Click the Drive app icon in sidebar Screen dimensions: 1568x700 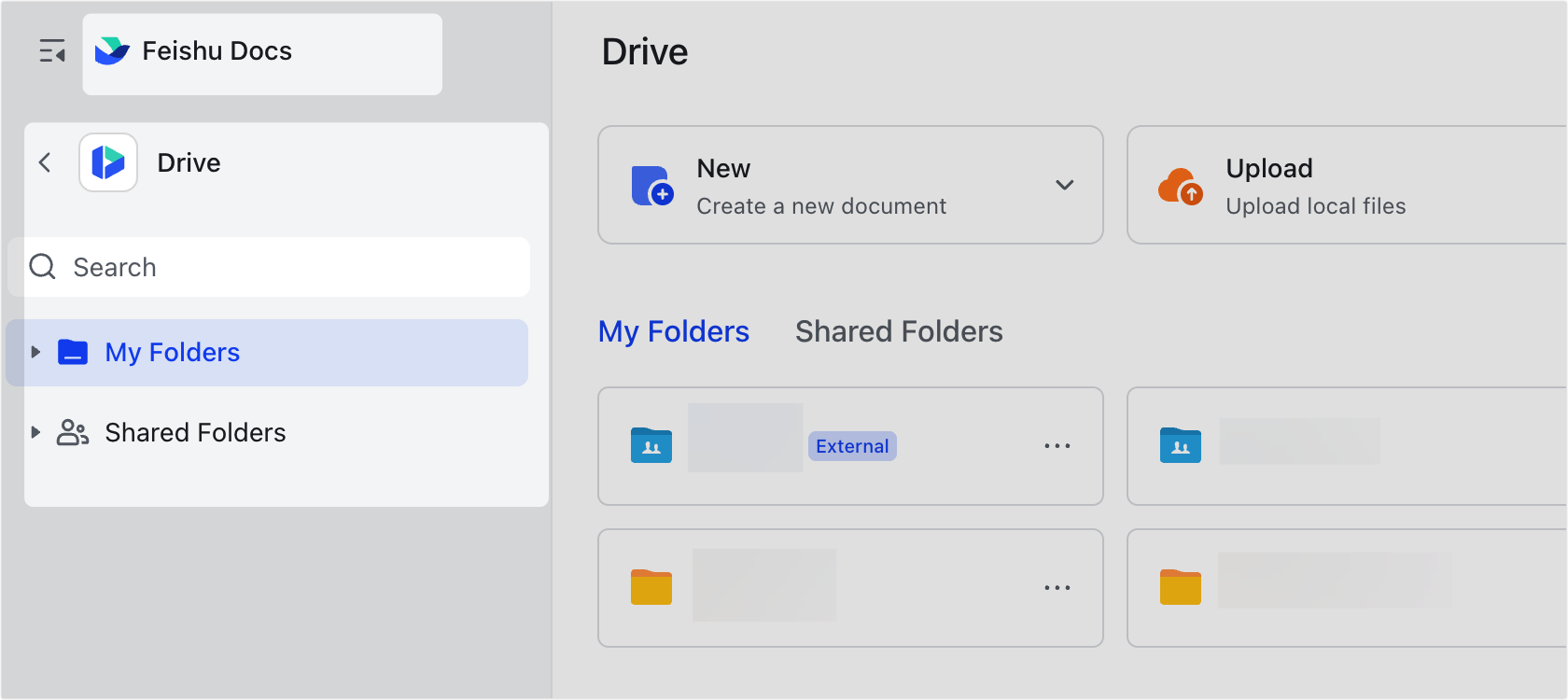[x=108, y=162]
